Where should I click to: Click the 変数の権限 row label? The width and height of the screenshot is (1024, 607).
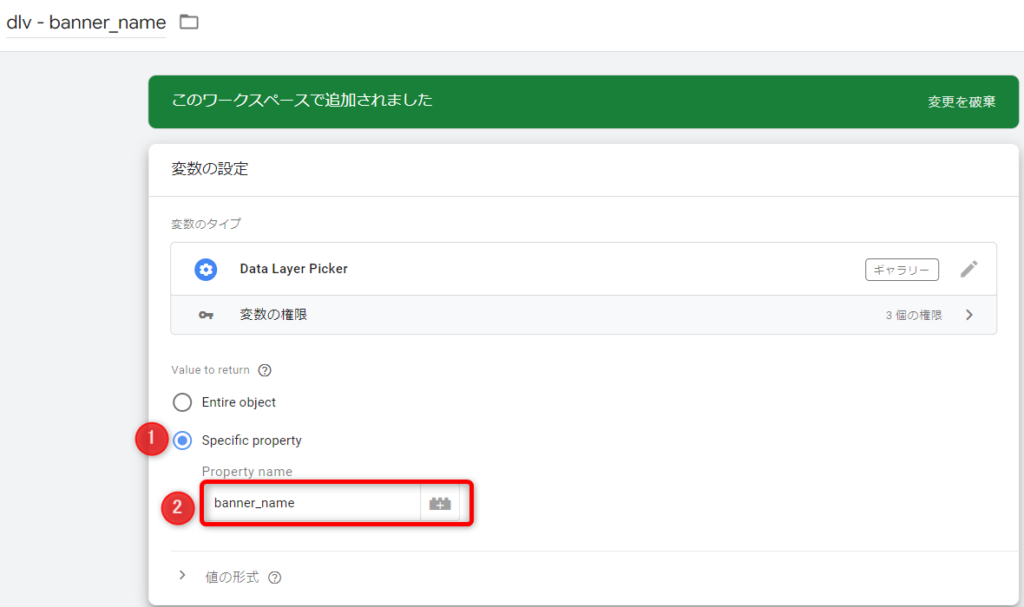pyautogui.click(x=273, y=314)
